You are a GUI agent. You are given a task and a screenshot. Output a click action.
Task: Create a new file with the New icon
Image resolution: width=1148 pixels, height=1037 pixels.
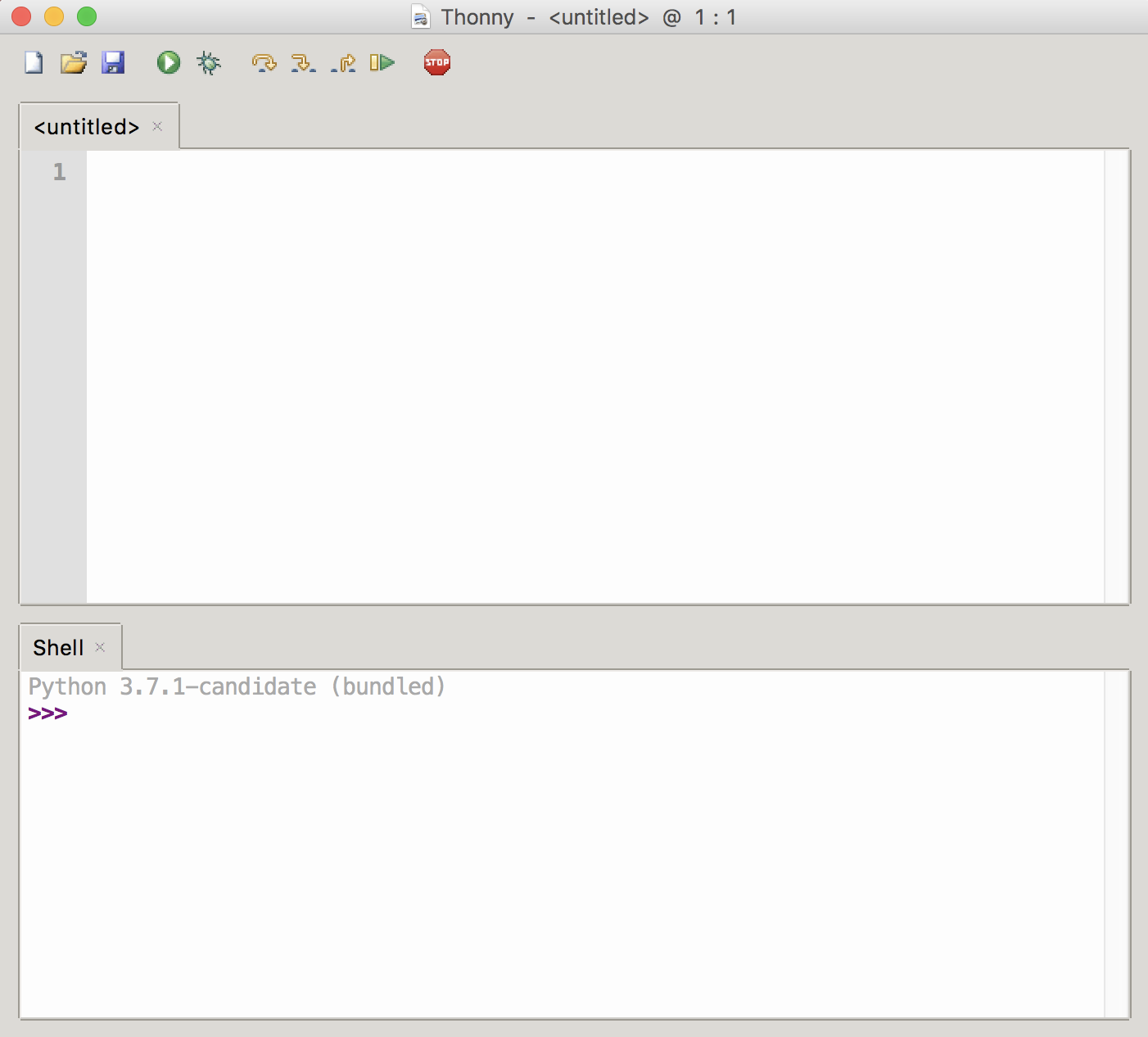pyautogui.click(x=34, y=62)
